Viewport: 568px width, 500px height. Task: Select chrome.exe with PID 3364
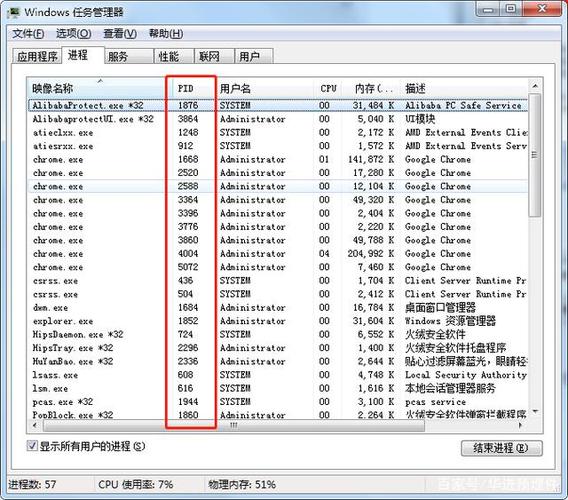pos(278,200)
